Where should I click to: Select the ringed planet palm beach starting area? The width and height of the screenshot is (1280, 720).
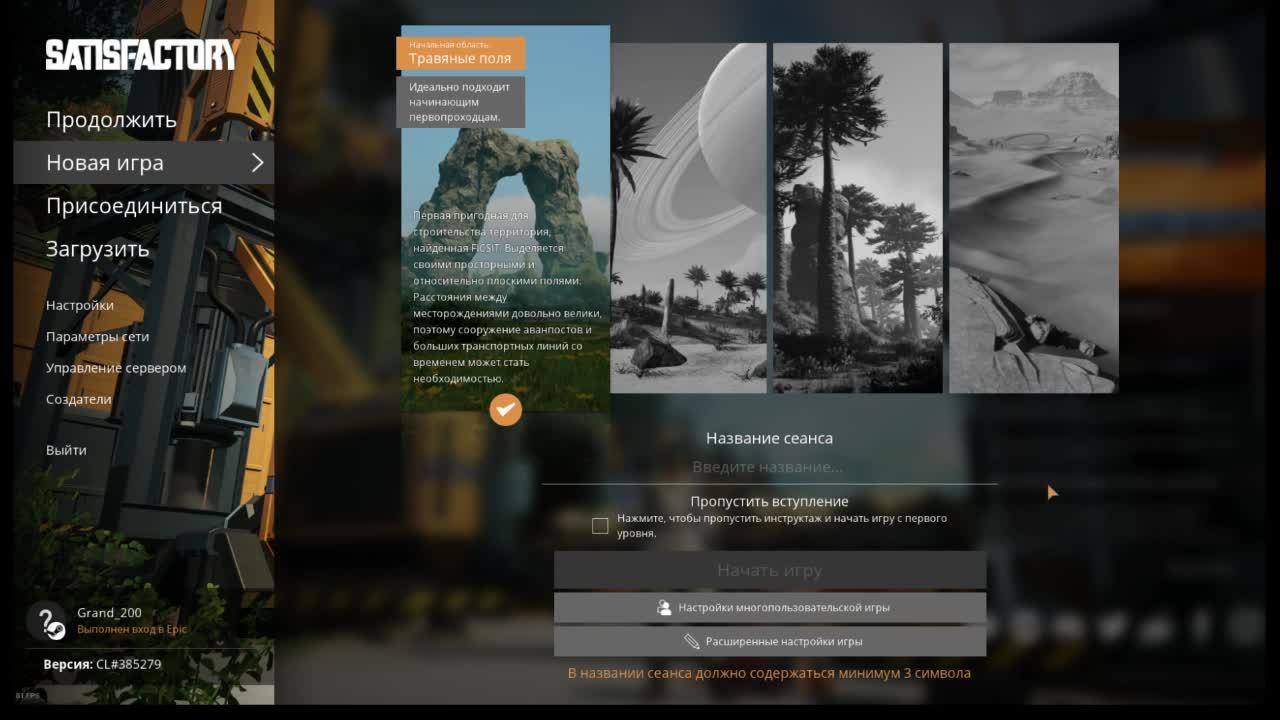(x=688, y=218)
